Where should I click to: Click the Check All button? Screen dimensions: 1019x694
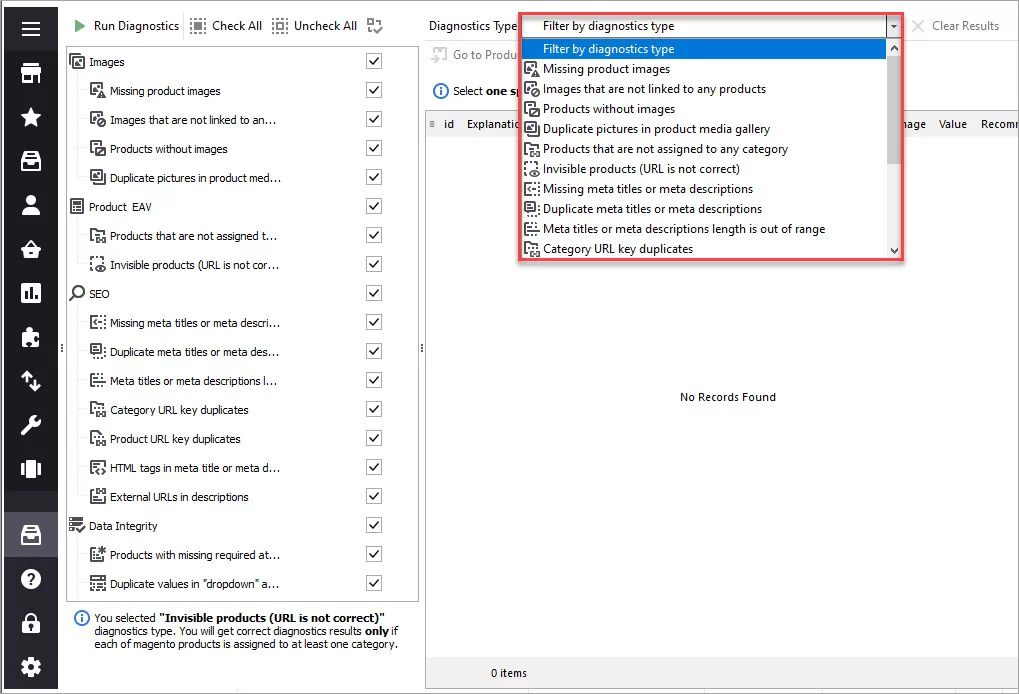click(226, 26)
